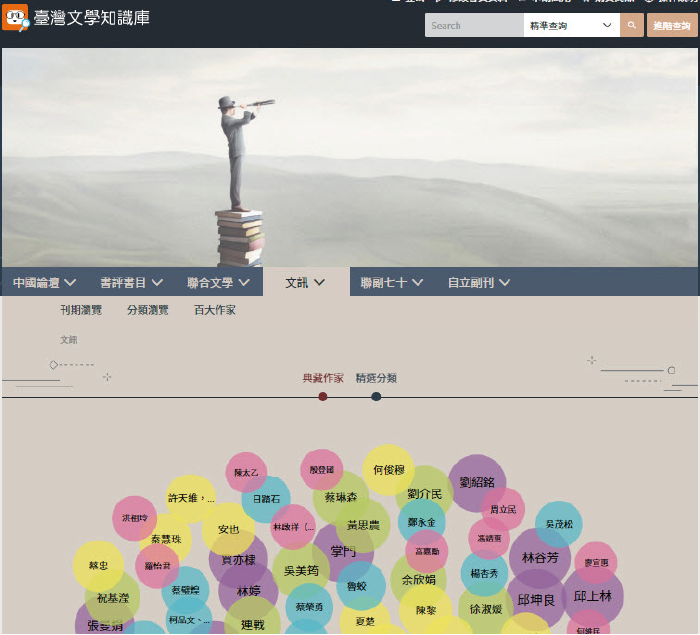Open the 聯合文學 navigation item

pos(218,283)
